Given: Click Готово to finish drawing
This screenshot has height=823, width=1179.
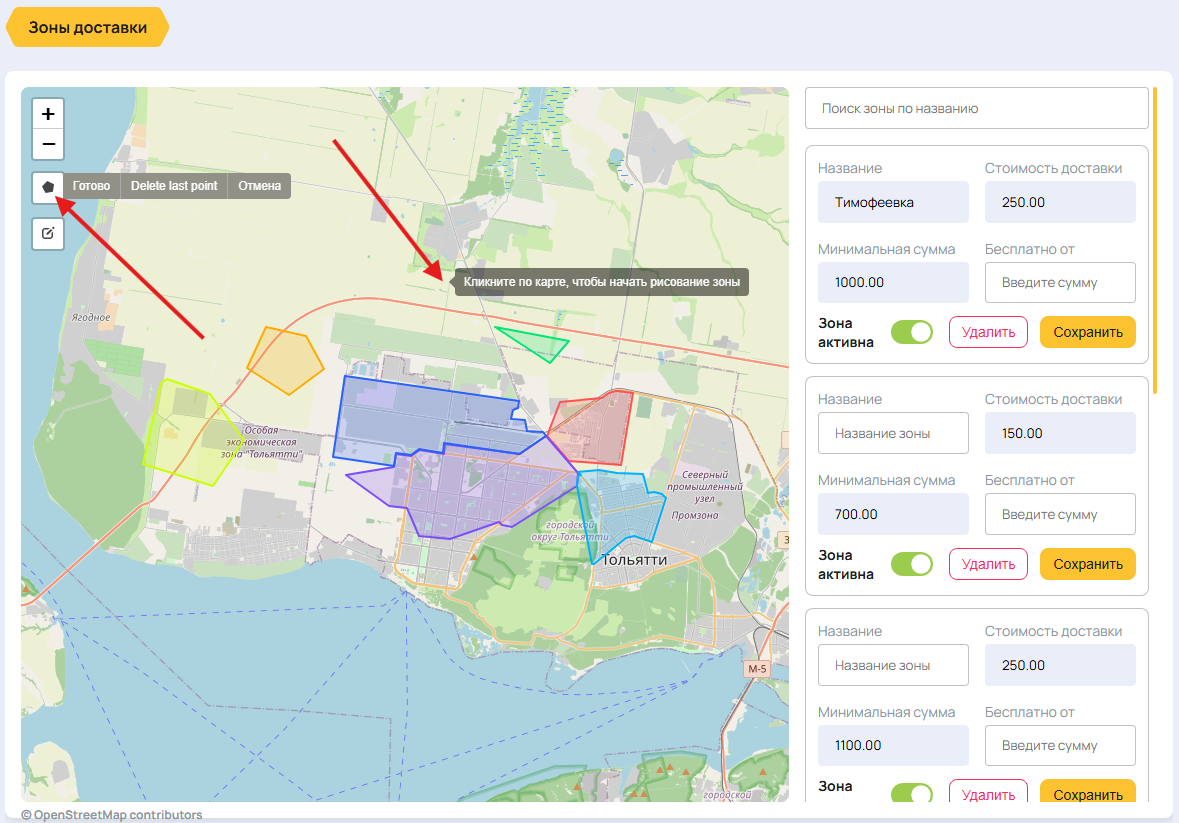Looking at the screenshot, I should 91,186.
